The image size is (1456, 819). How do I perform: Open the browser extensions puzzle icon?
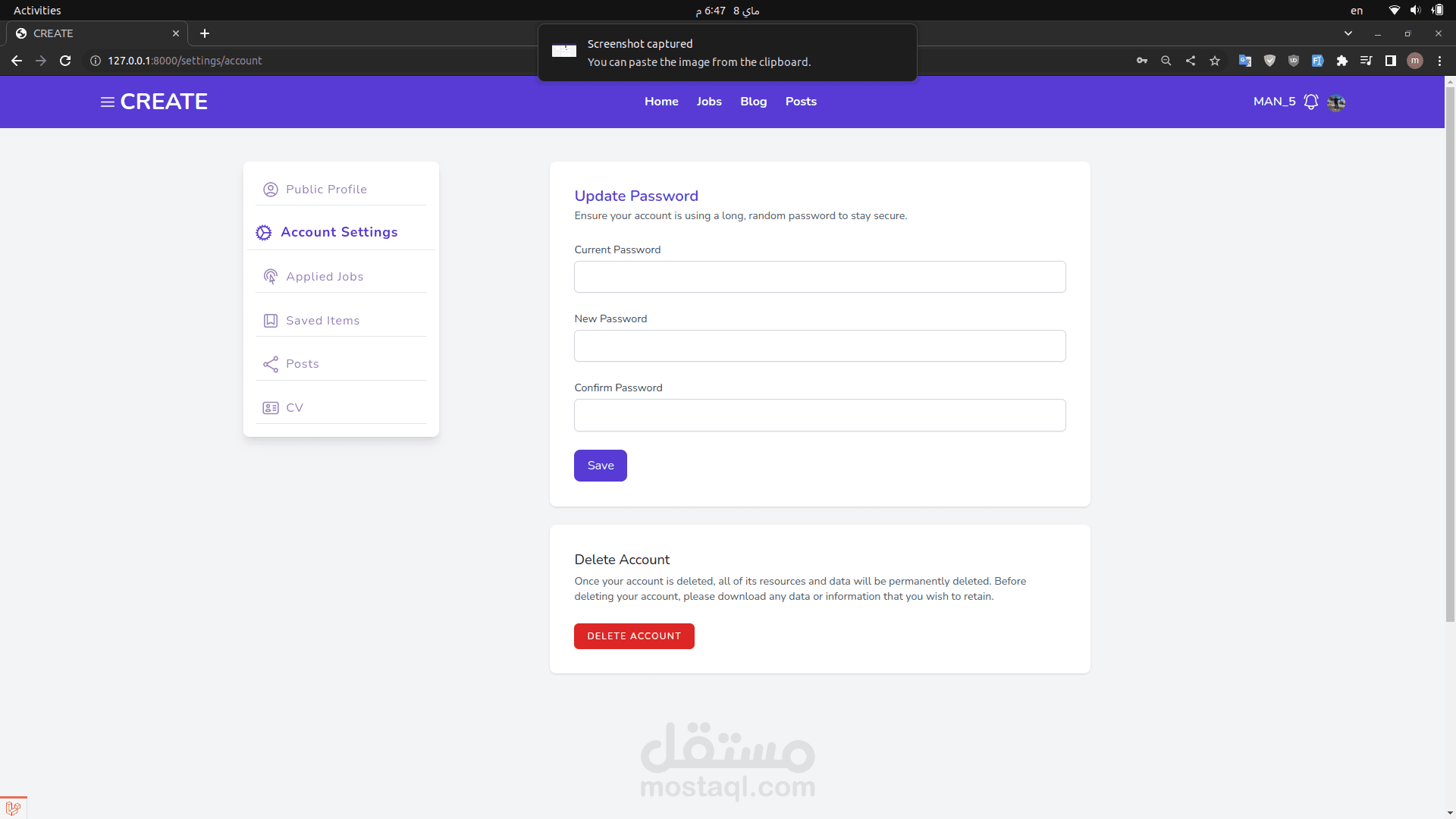tap(1341, 61)
